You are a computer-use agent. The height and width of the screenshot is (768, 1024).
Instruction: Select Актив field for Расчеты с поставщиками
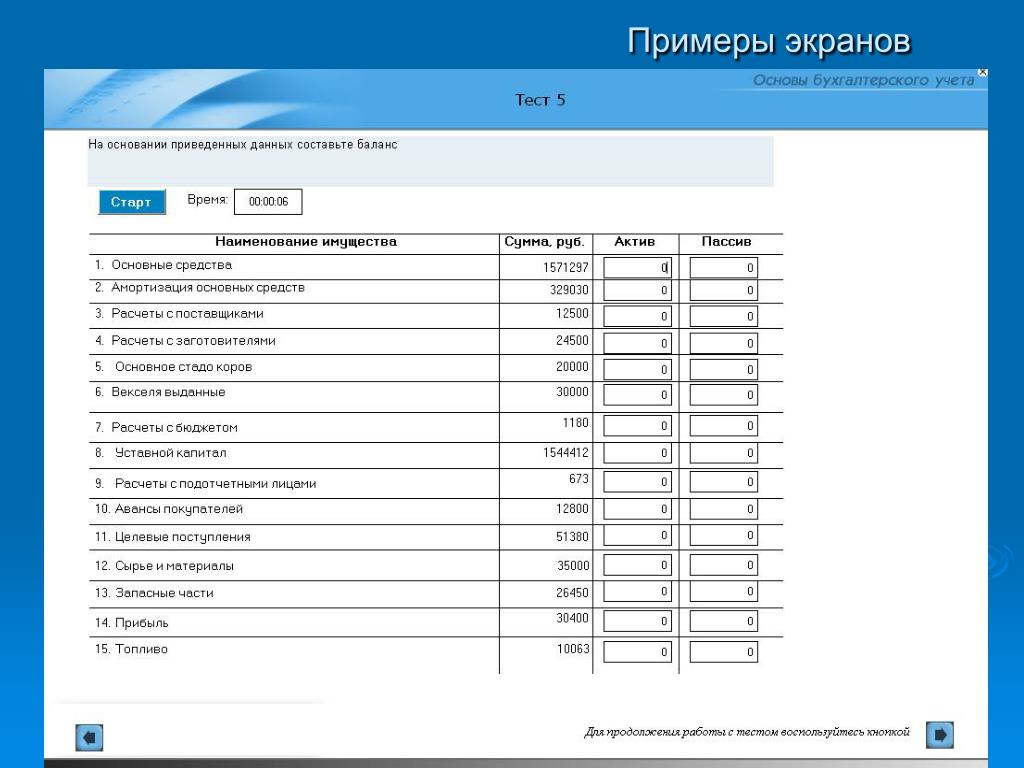637,317
